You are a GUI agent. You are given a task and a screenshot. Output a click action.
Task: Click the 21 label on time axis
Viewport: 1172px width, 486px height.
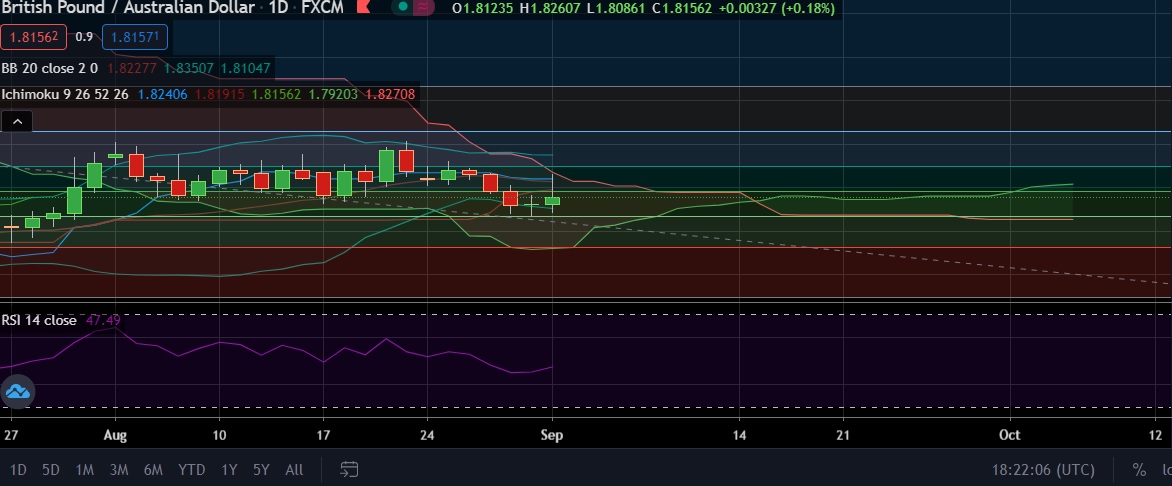(x=843, y=435)
